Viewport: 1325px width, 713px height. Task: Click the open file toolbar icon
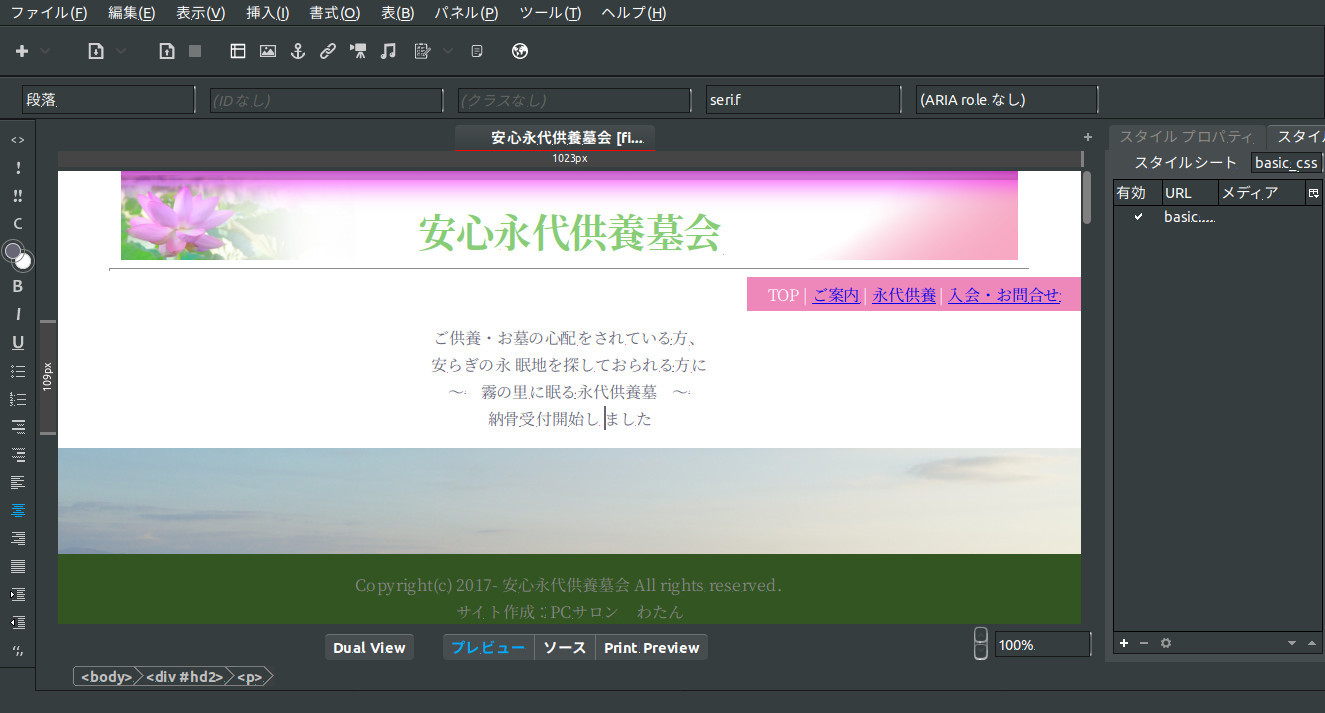tap(96, 51)
